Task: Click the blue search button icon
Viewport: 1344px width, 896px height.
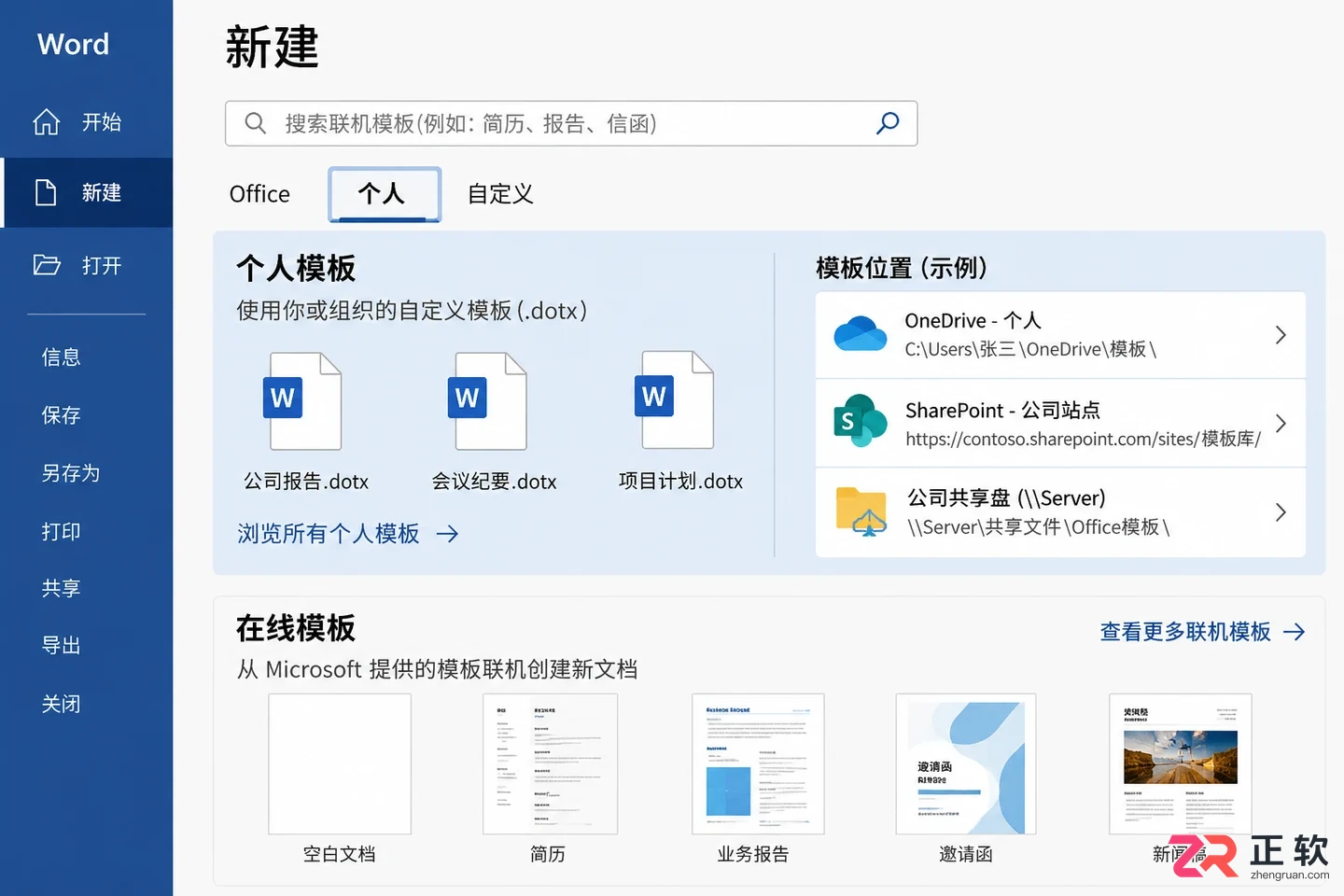Action: 888,123
